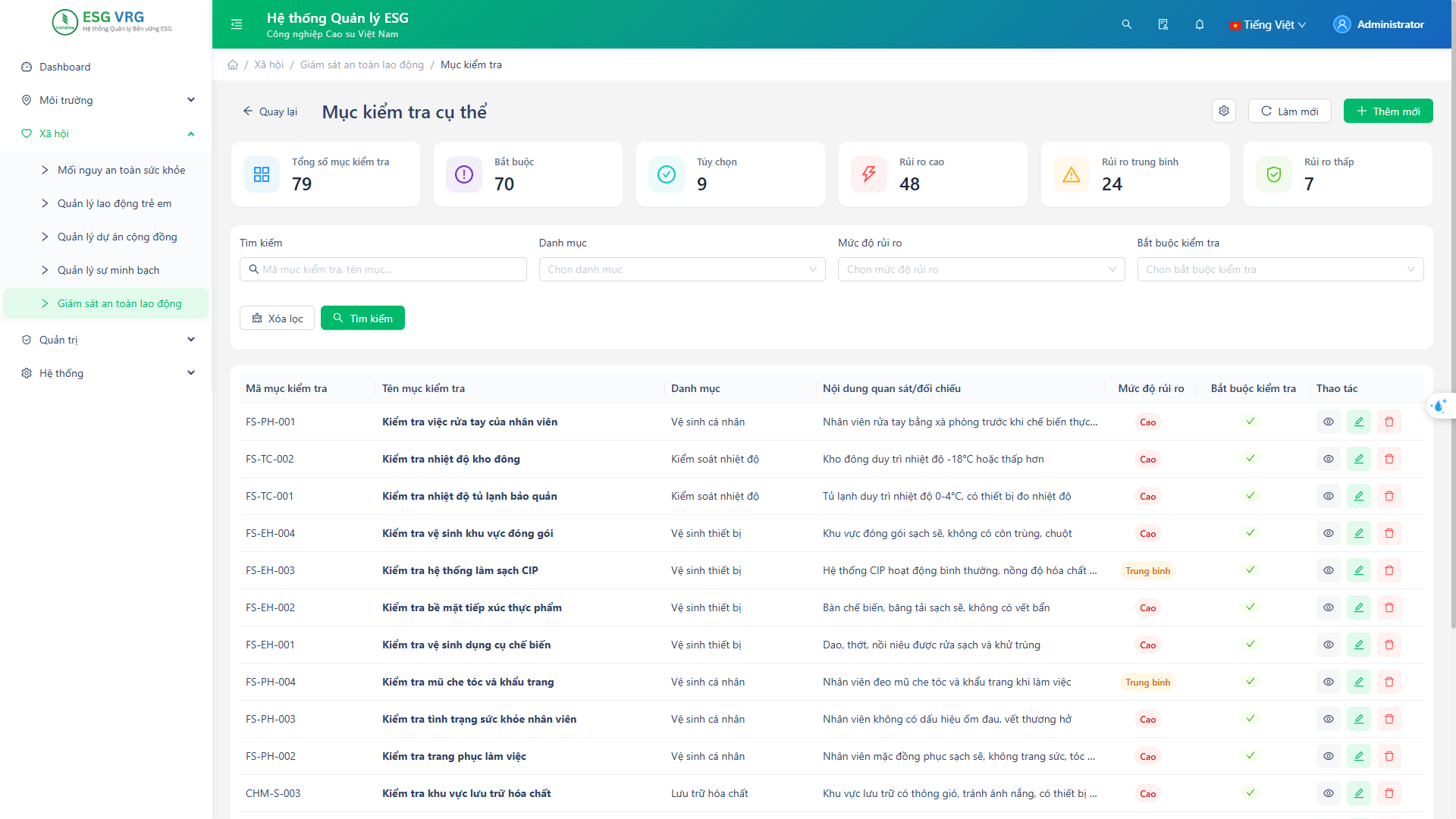Screen dimensions: 1456x819
Task: View details of FS-PH-001 via eye icon
Action: pyautogui.click(x=1329, y=422)
